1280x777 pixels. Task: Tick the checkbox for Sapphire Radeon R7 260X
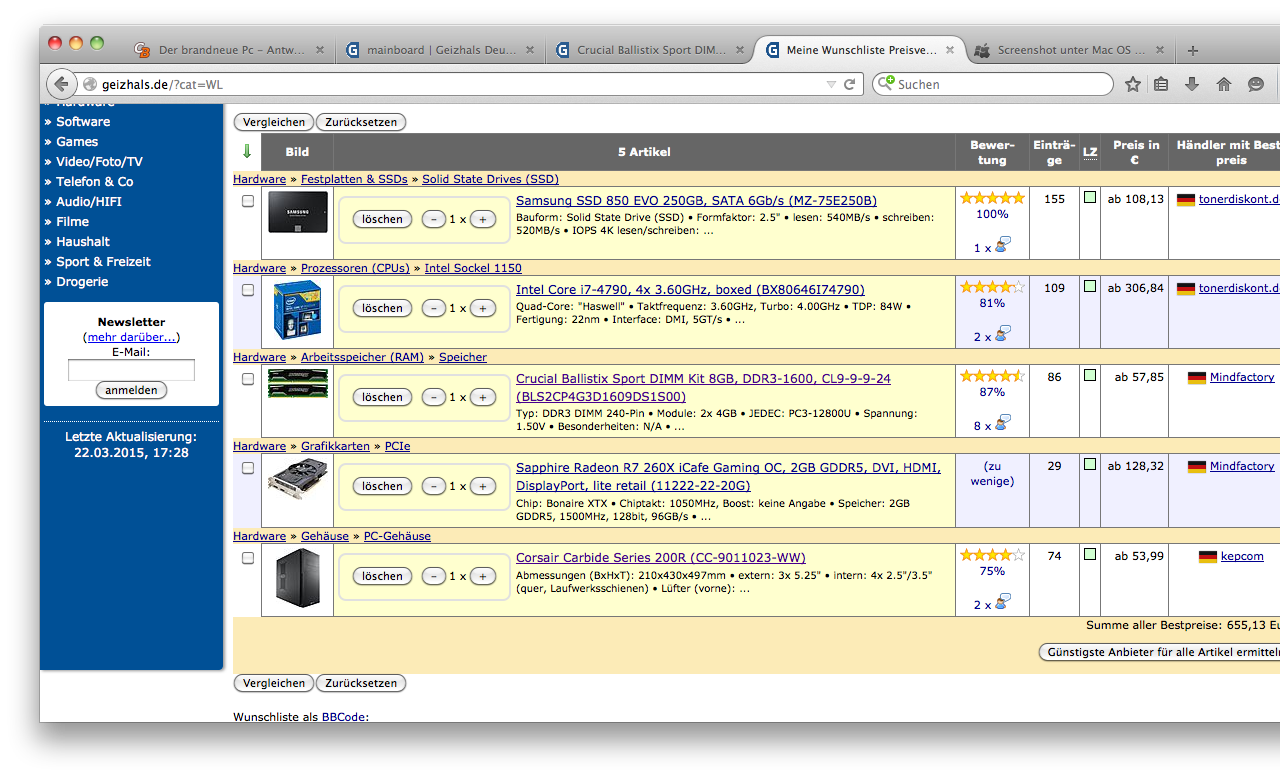click(x=248, y=468)
